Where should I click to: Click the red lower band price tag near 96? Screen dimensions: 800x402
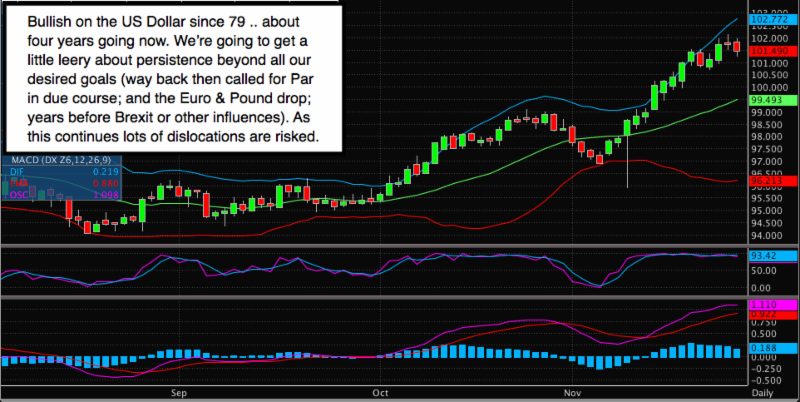click(770, 180)
